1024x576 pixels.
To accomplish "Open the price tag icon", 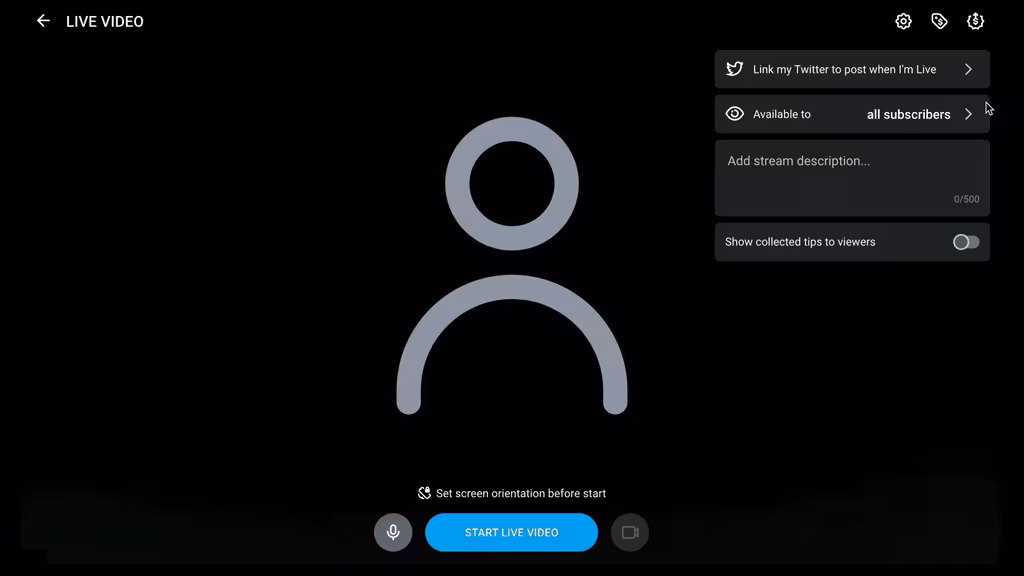I will point(939,21).
